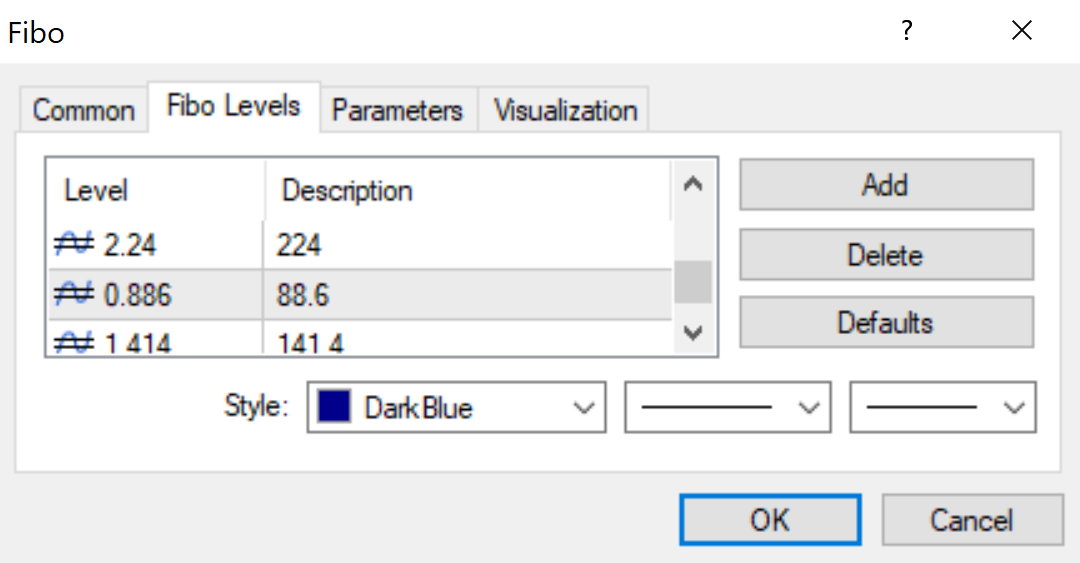Image resolution: width=1080 pixels, height=563 pixels.
Task: Switch to the Common tab
Action: coord(83,110)
